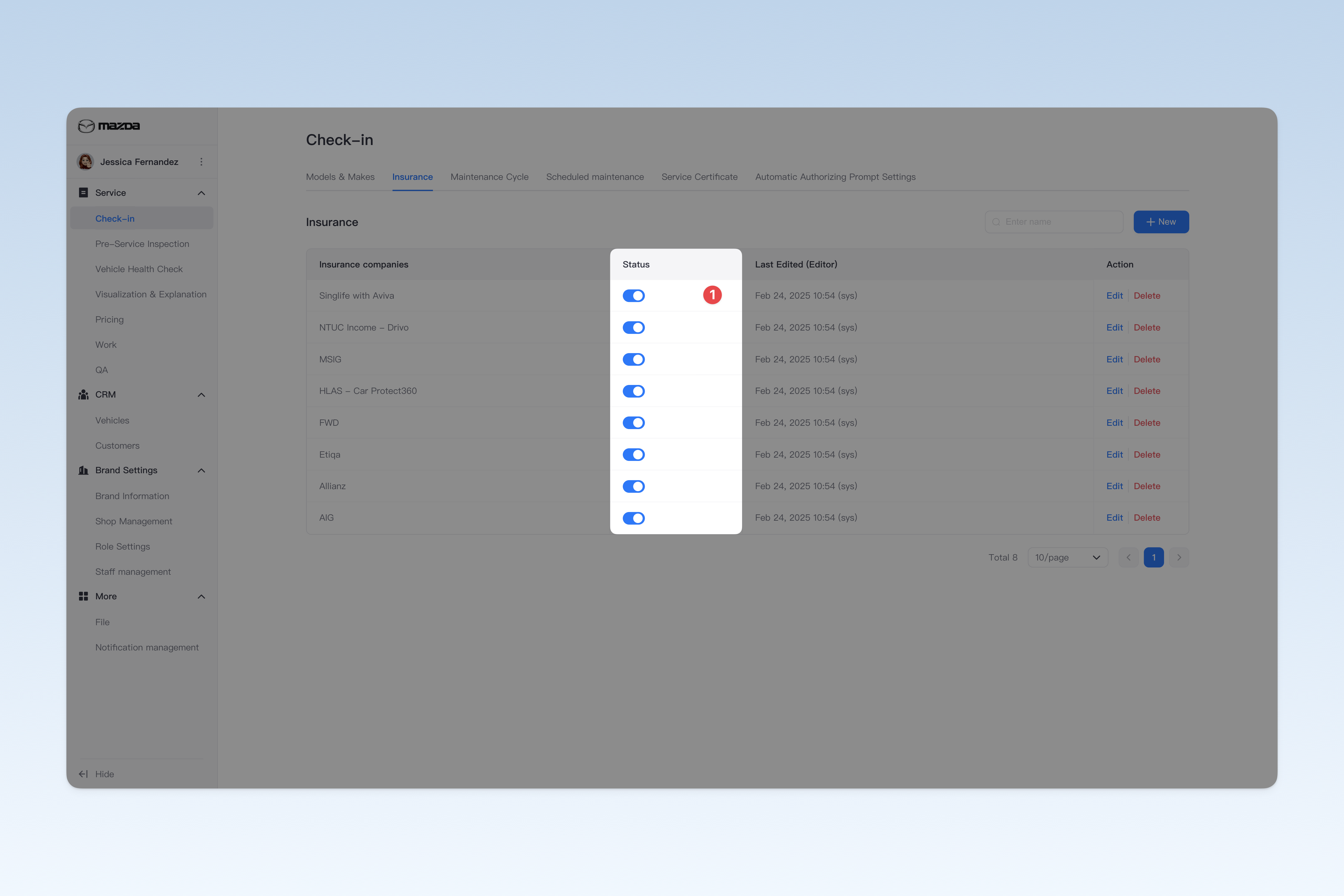Edit the Singlife with Aviva row
Screen dimensions: 1344x896
[1114, 295]
